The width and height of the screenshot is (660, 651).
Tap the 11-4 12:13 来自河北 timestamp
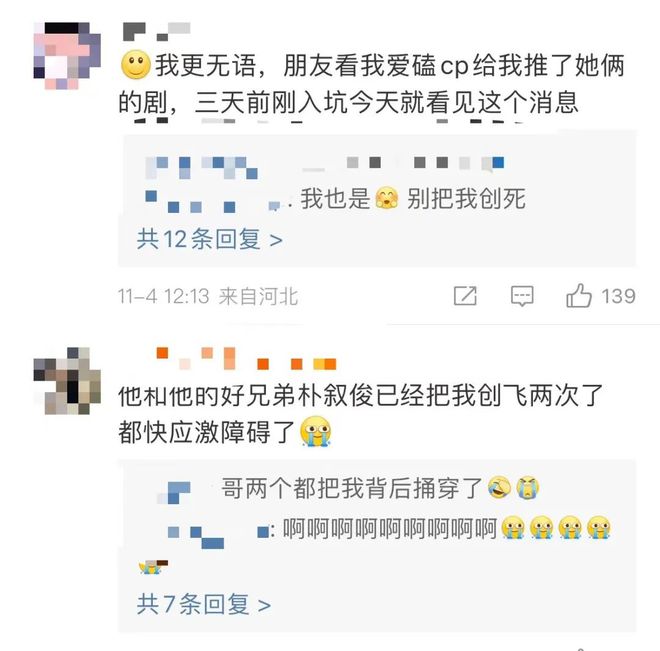point(208,296)
